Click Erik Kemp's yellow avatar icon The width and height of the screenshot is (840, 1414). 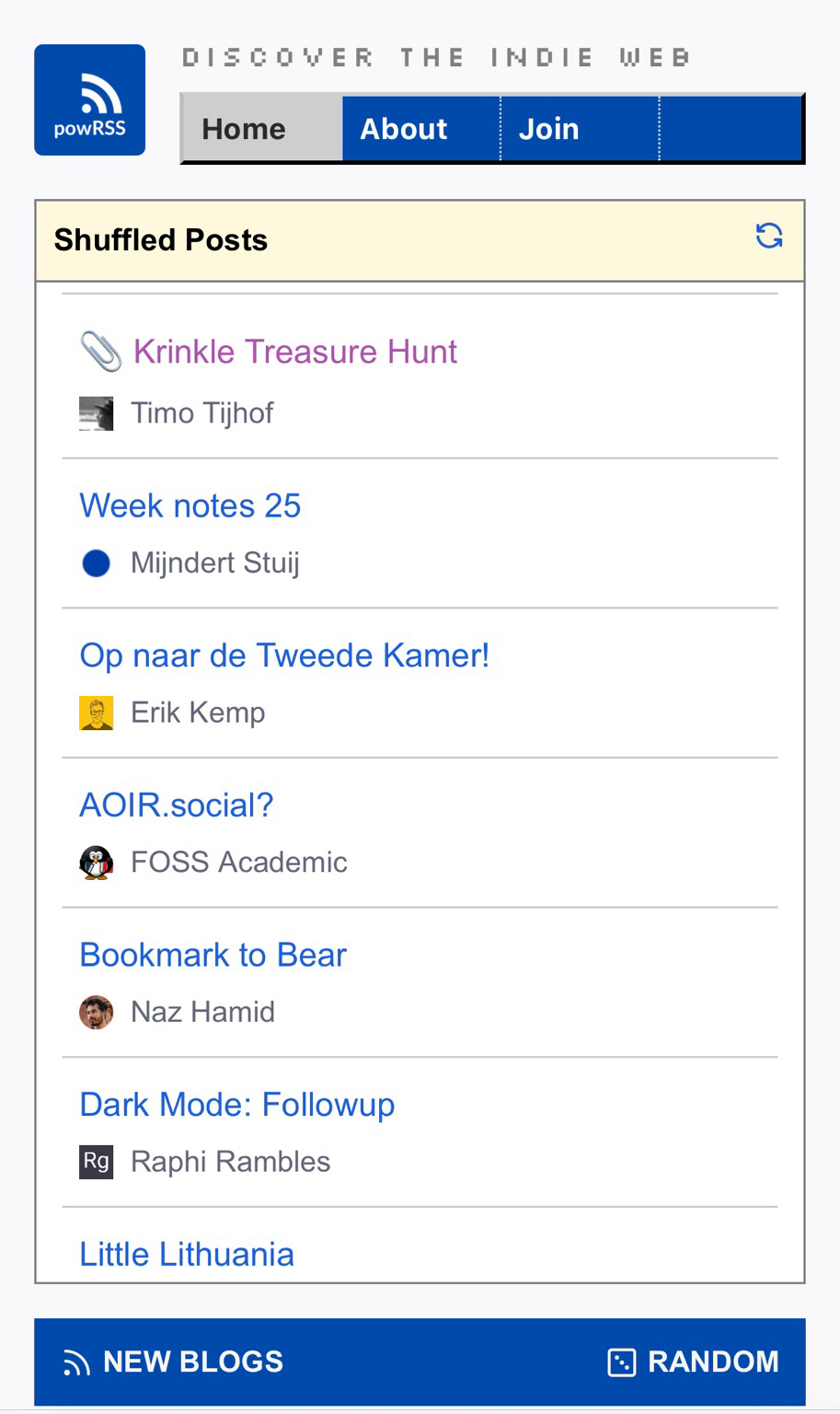pos(97,713)
